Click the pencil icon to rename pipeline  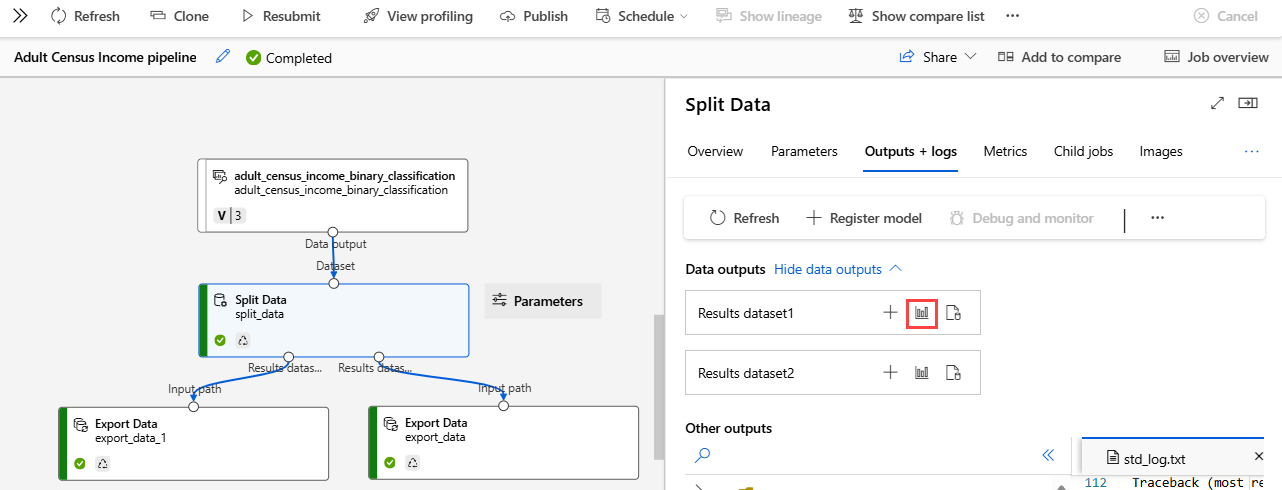click(x=223, y=57)
